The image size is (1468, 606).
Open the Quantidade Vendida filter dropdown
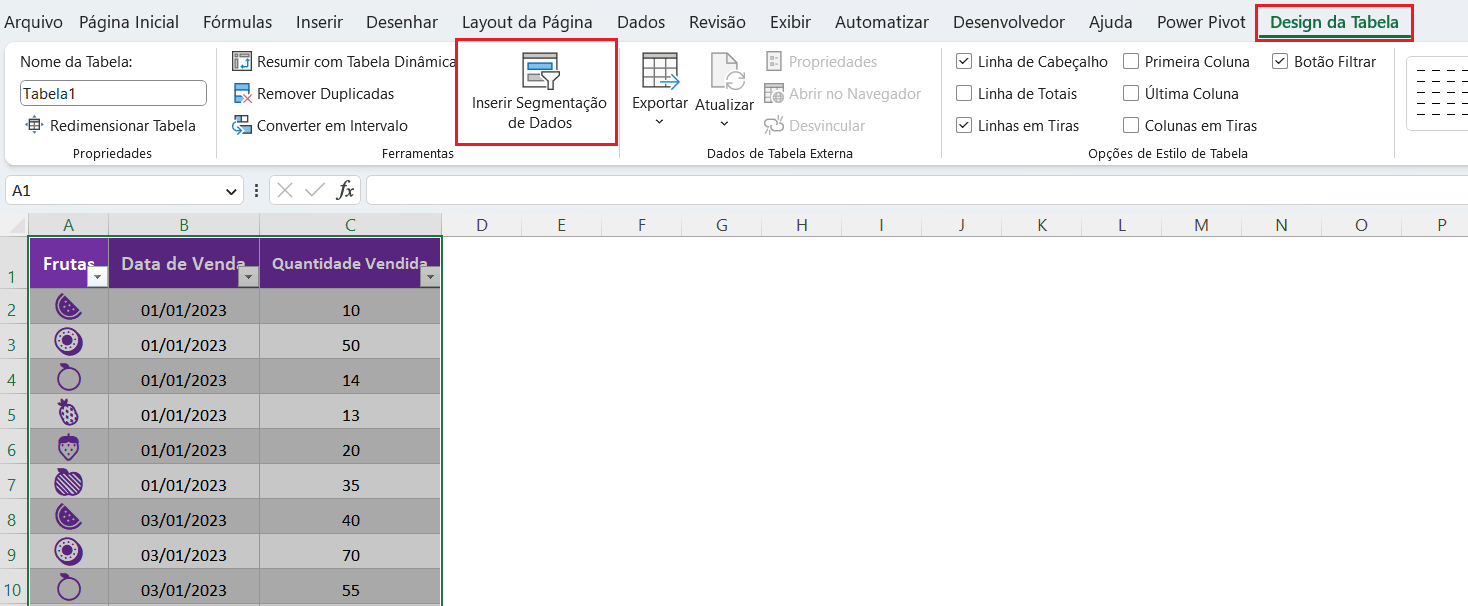pos(430,278)
